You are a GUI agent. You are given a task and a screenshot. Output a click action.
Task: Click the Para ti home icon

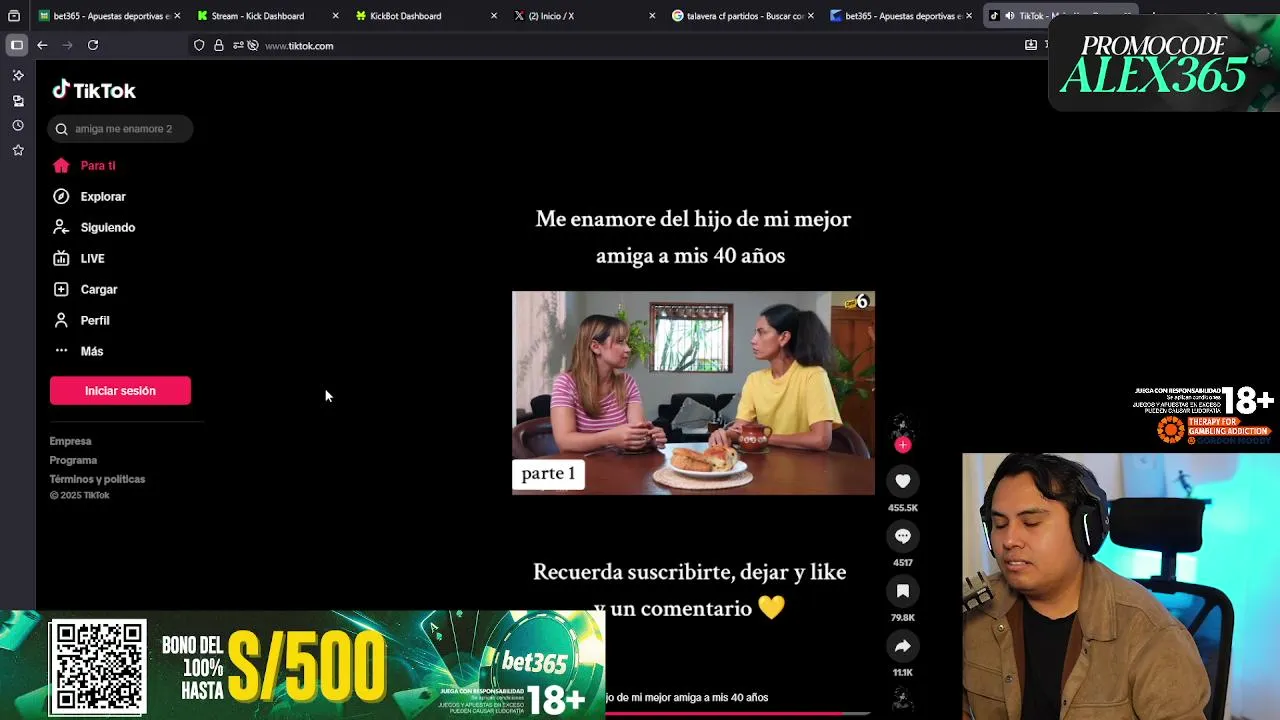61,166
